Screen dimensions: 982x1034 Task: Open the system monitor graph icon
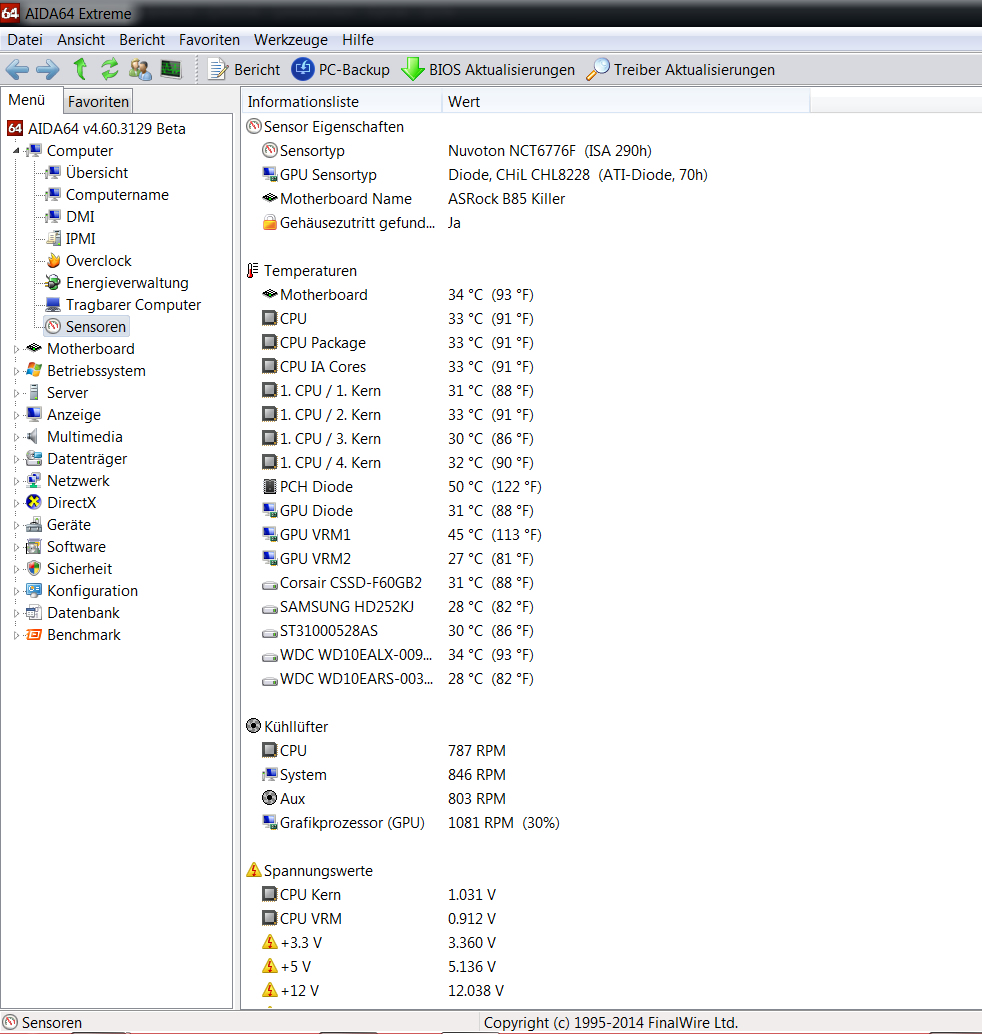click(171, 69)
